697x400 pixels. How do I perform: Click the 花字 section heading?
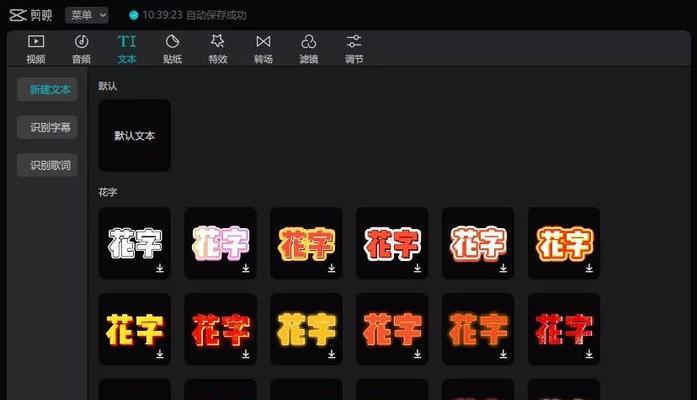click(108, 192)
